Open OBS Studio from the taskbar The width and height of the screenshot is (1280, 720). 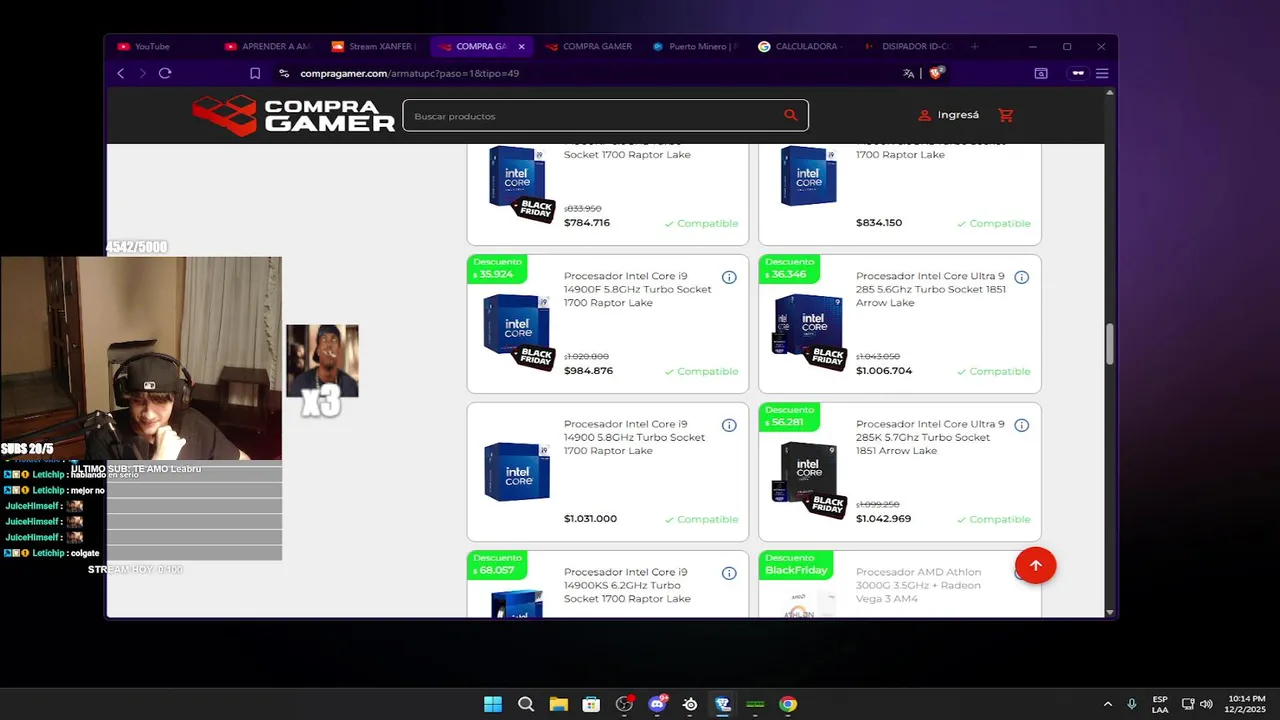(x=624, y=704)
